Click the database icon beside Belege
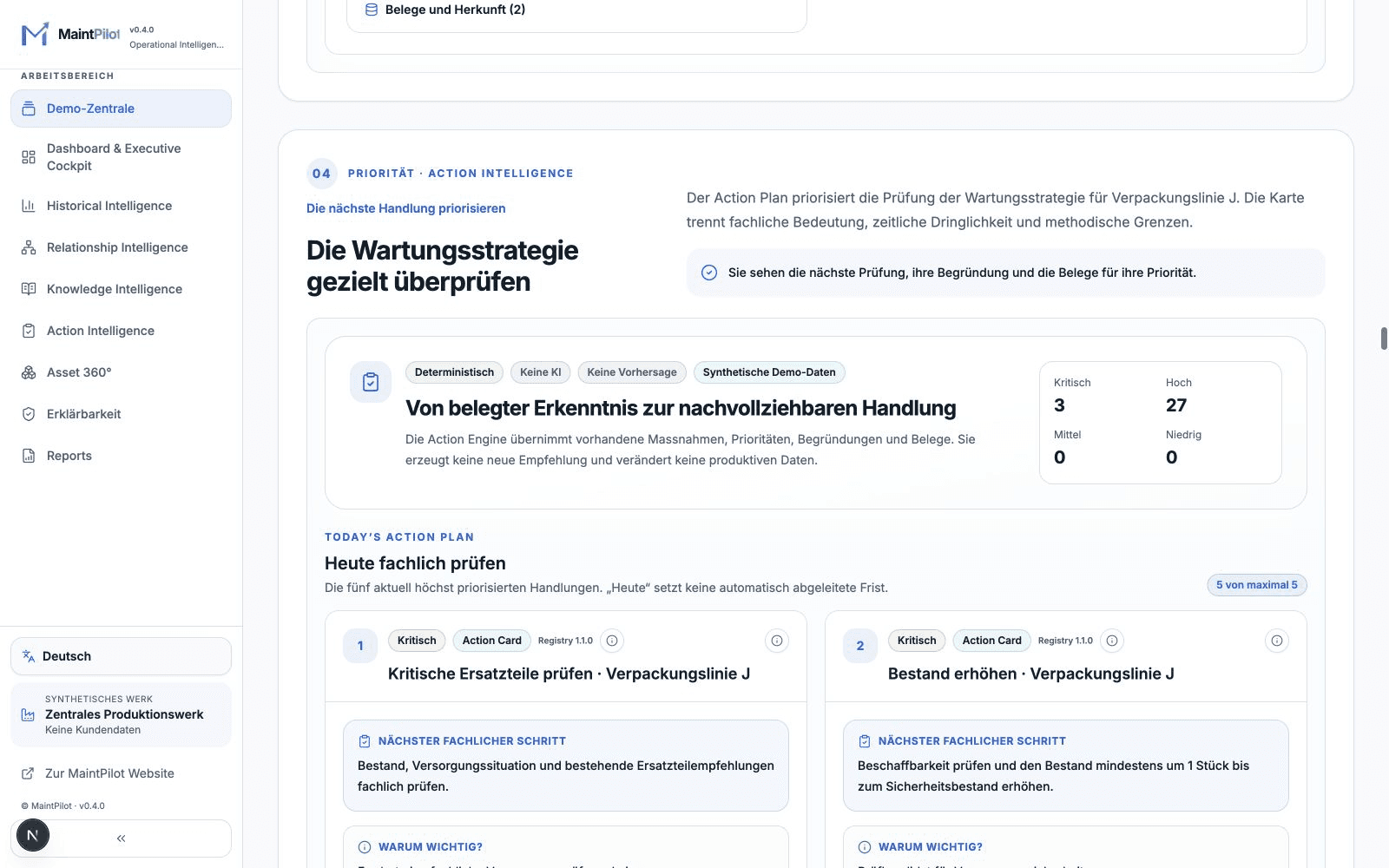This screenshot has width=1389, height=868. pos(371,10)
